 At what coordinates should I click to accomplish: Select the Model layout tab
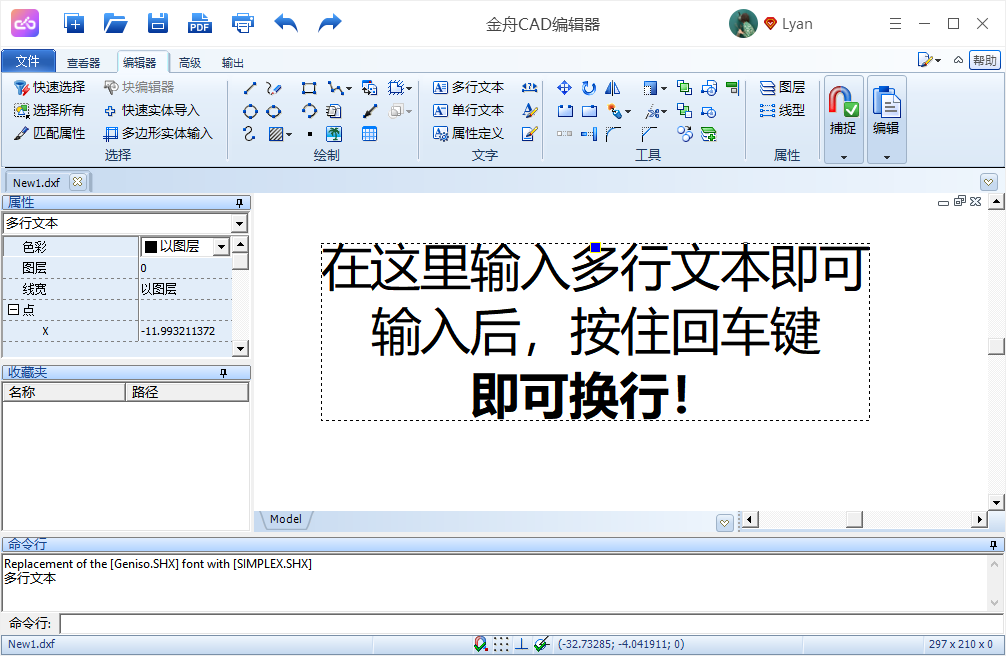tap(286, 519)
